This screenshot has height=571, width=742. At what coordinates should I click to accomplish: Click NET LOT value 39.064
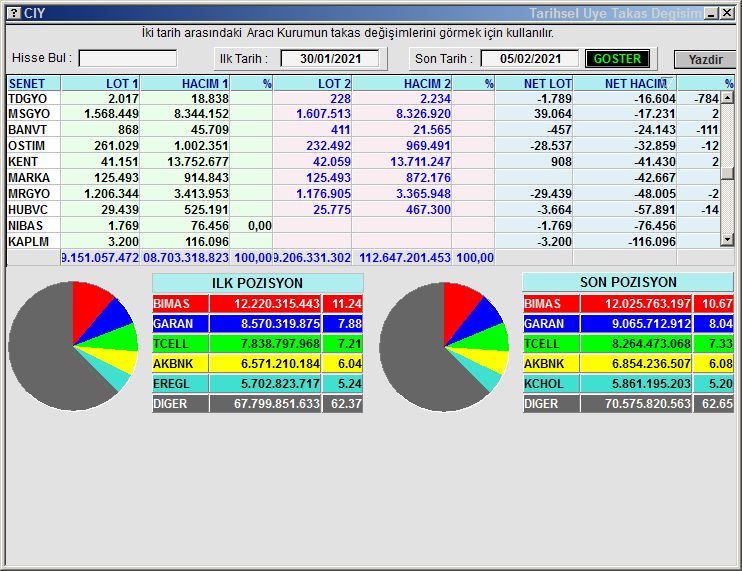point(553,114)
